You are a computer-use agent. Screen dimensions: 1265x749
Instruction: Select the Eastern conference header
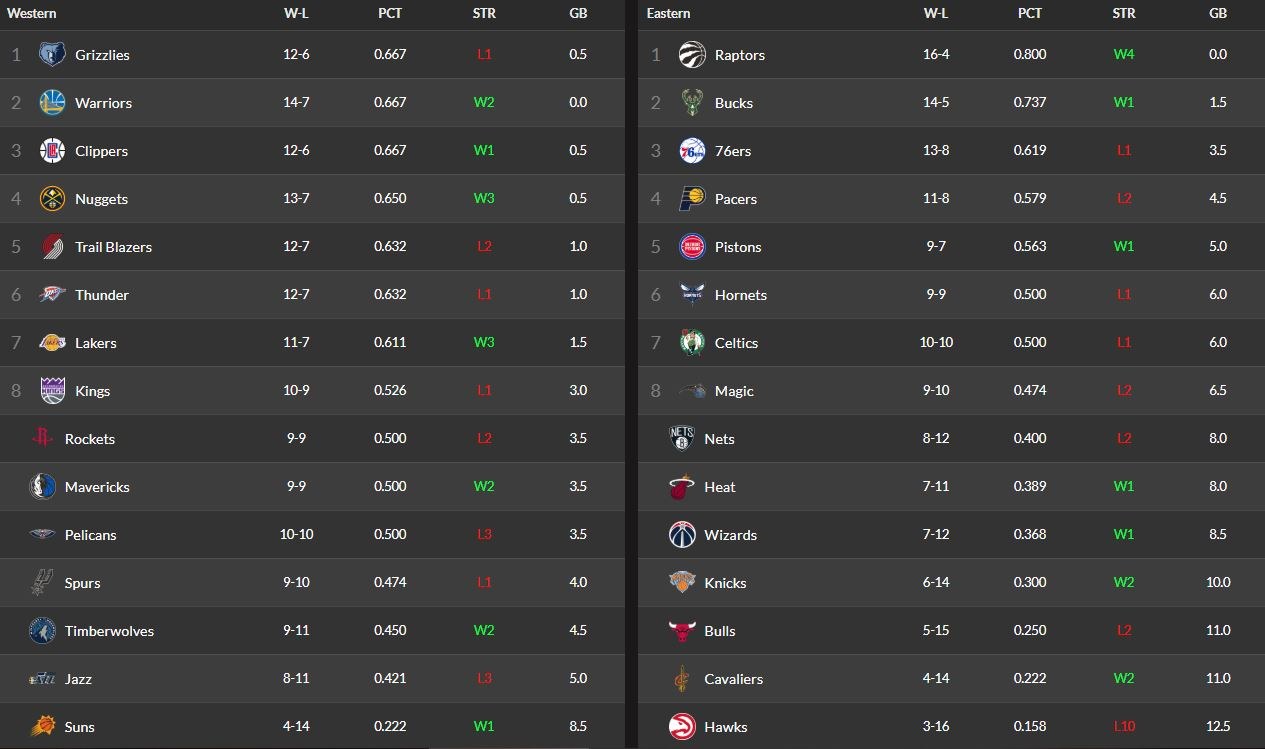668,14
